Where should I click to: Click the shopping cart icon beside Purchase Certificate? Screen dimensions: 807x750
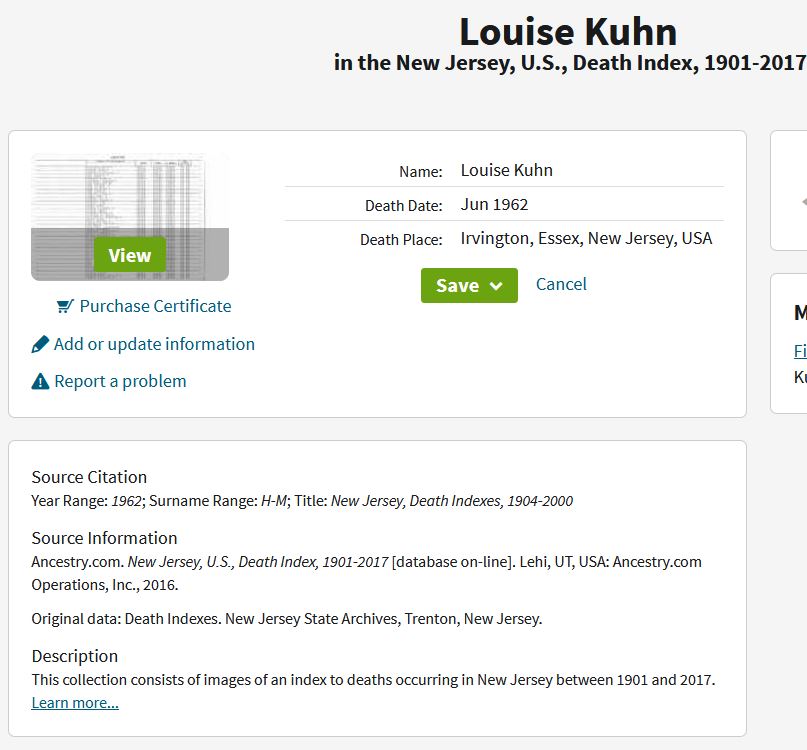[65, 307]
